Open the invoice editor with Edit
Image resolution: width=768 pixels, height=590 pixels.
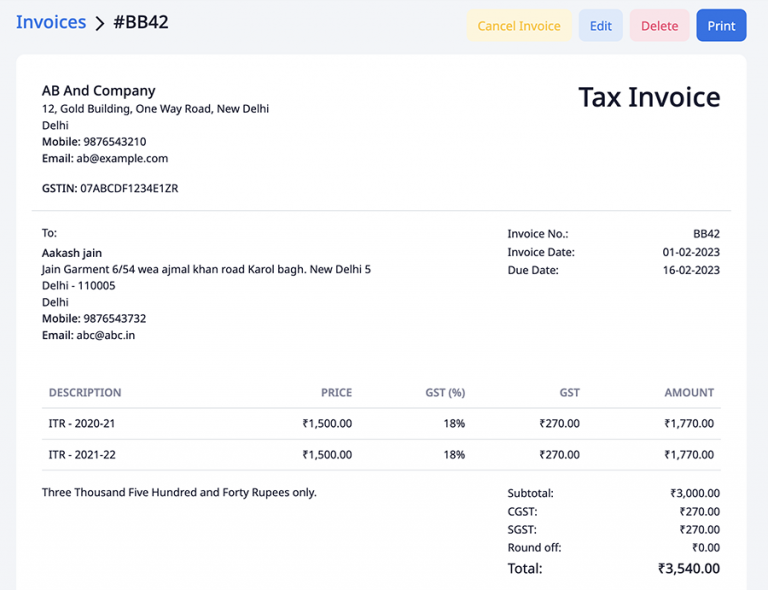(600, 26)
